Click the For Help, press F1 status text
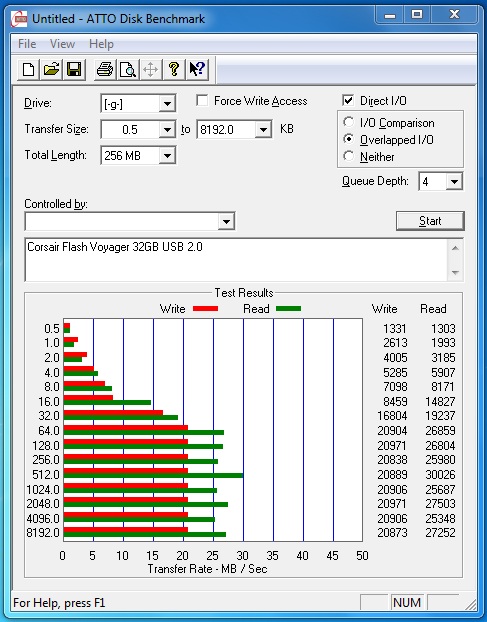The image size is (487, 622). (59, 603)
